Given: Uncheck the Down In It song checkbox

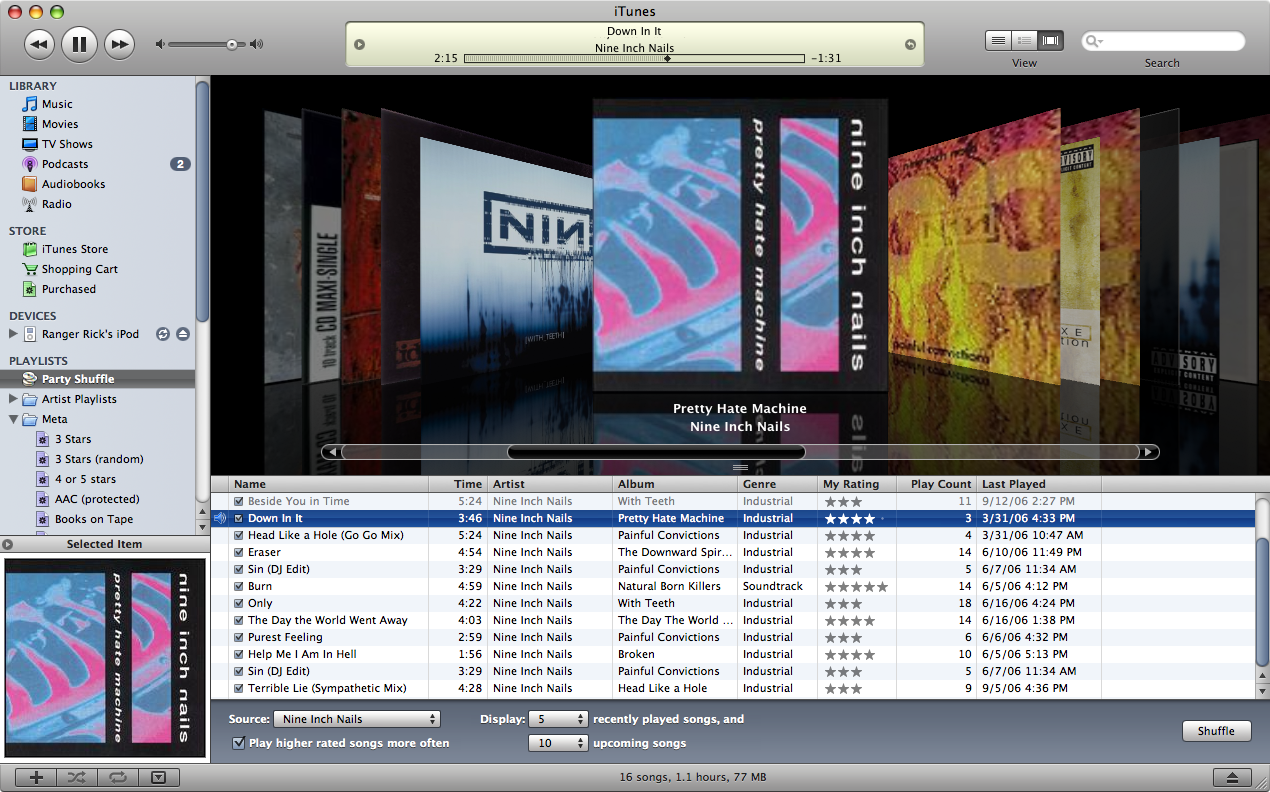Looking at the screenshot, I should click(x=239, y=518).
